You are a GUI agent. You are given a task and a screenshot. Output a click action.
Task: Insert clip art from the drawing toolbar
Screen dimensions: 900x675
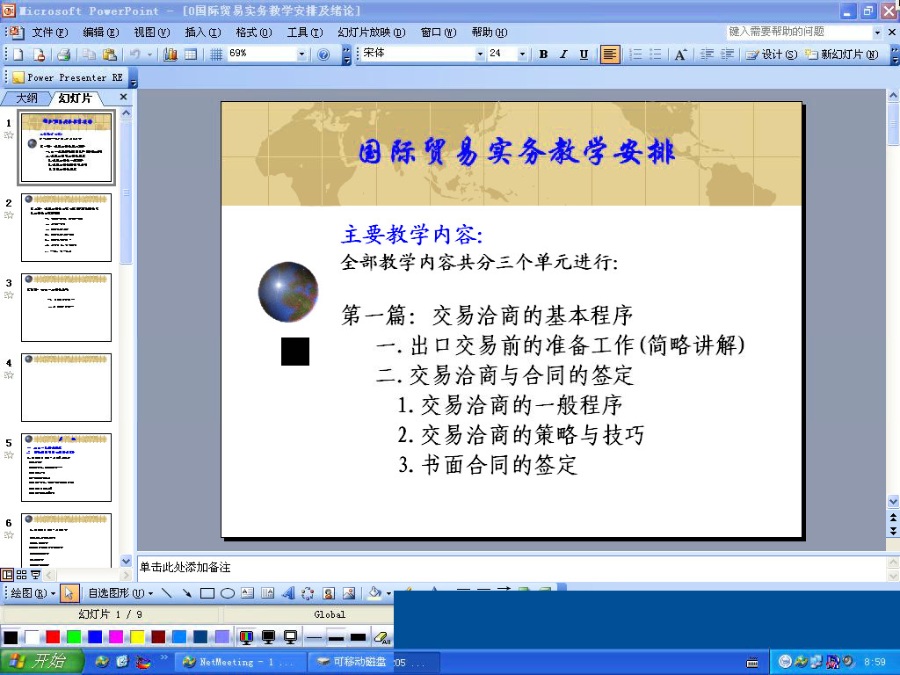click(x=328, y=593)
